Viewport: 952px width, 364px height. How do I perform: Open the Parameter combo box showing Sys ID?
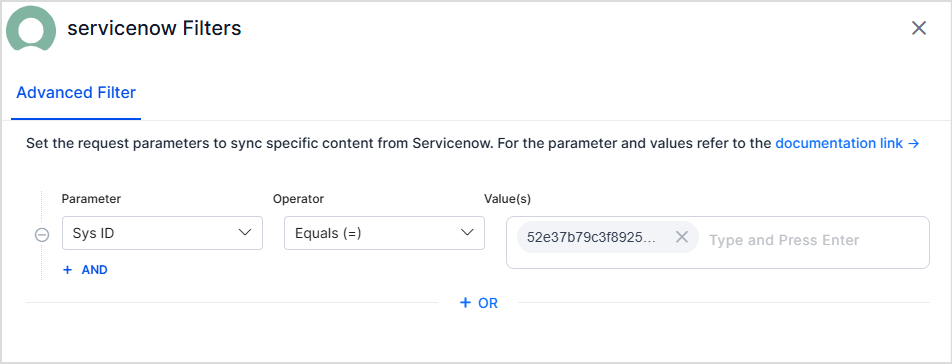tap(162, 233)
